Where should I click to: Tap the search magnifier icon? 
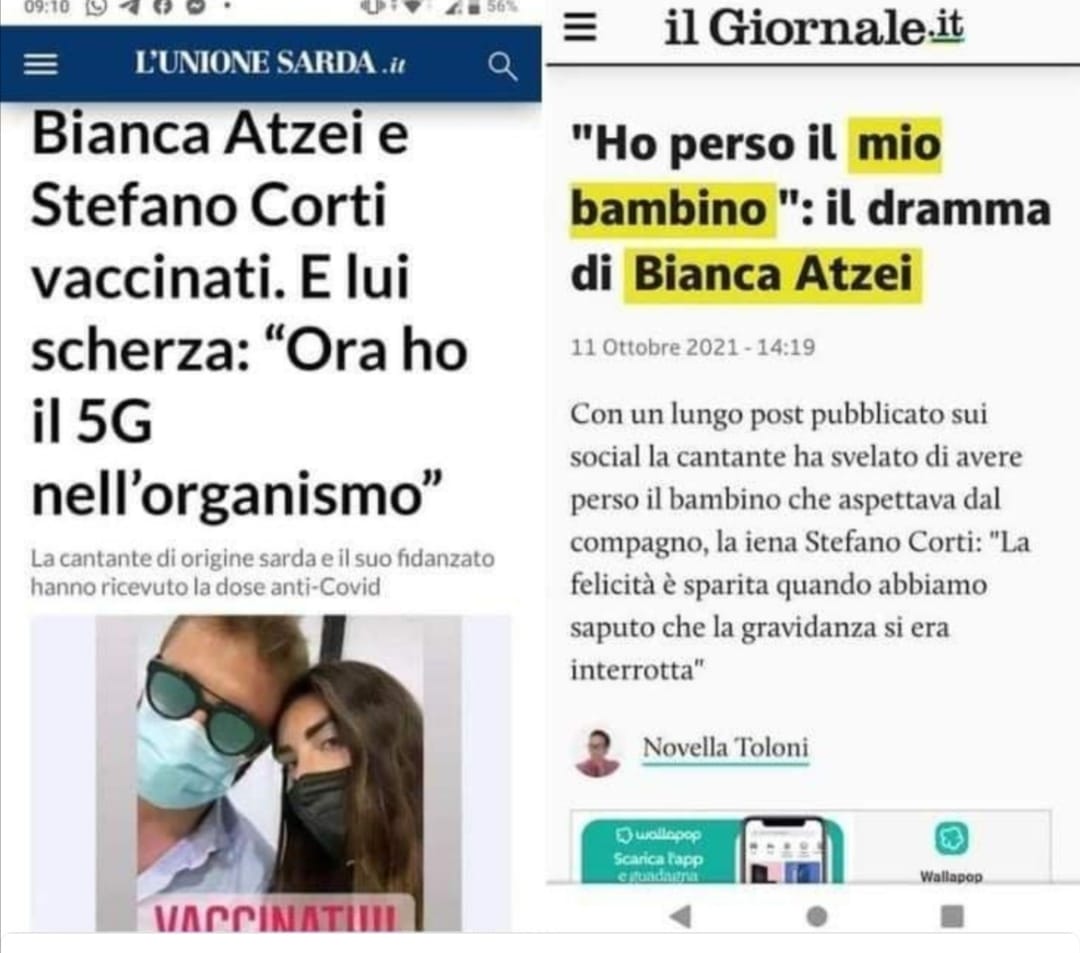[x=502, y=67]
